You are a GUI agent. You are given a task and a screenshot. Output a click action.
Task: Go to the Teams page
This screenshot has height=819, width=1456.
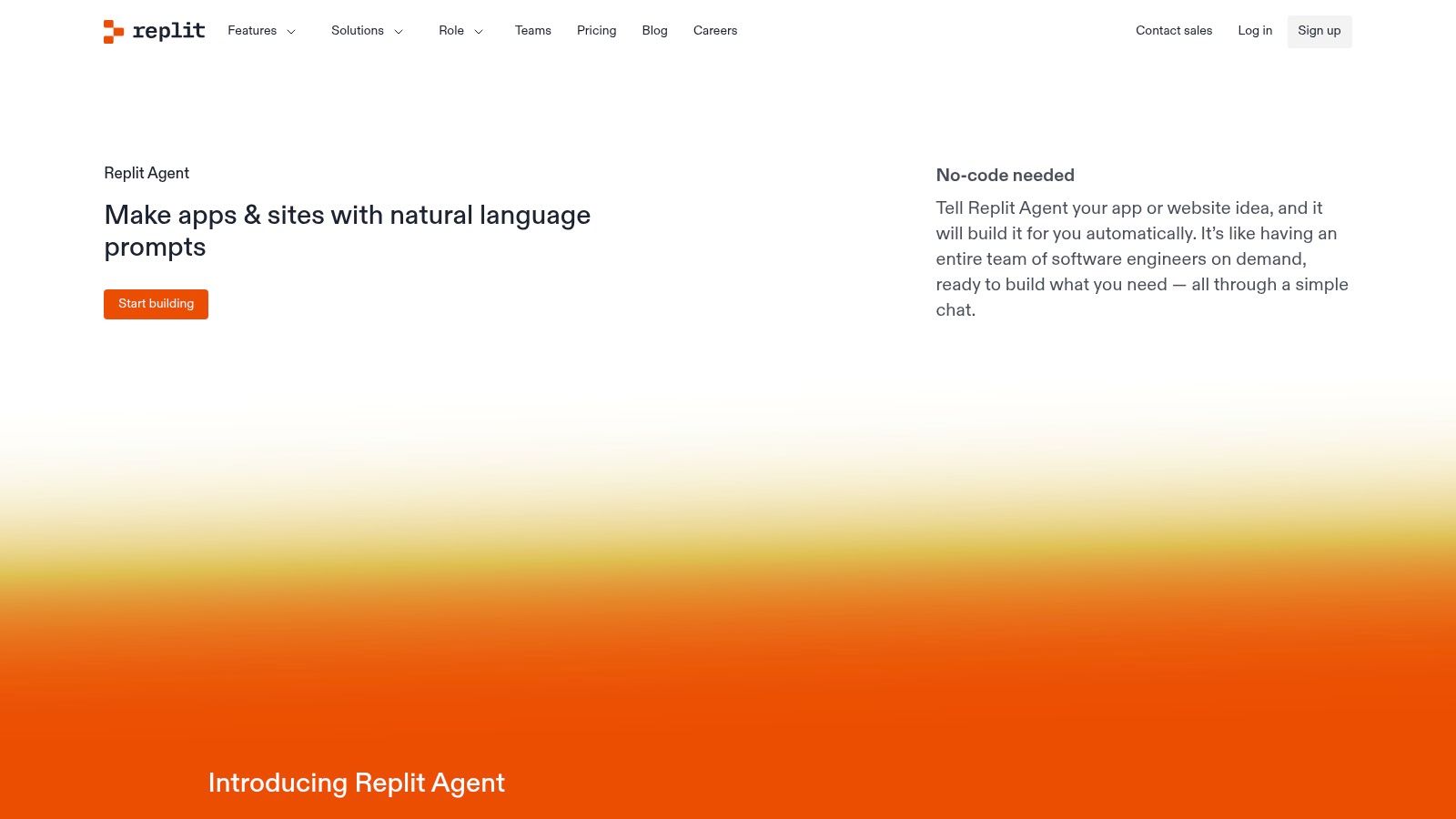coord(533,31)
